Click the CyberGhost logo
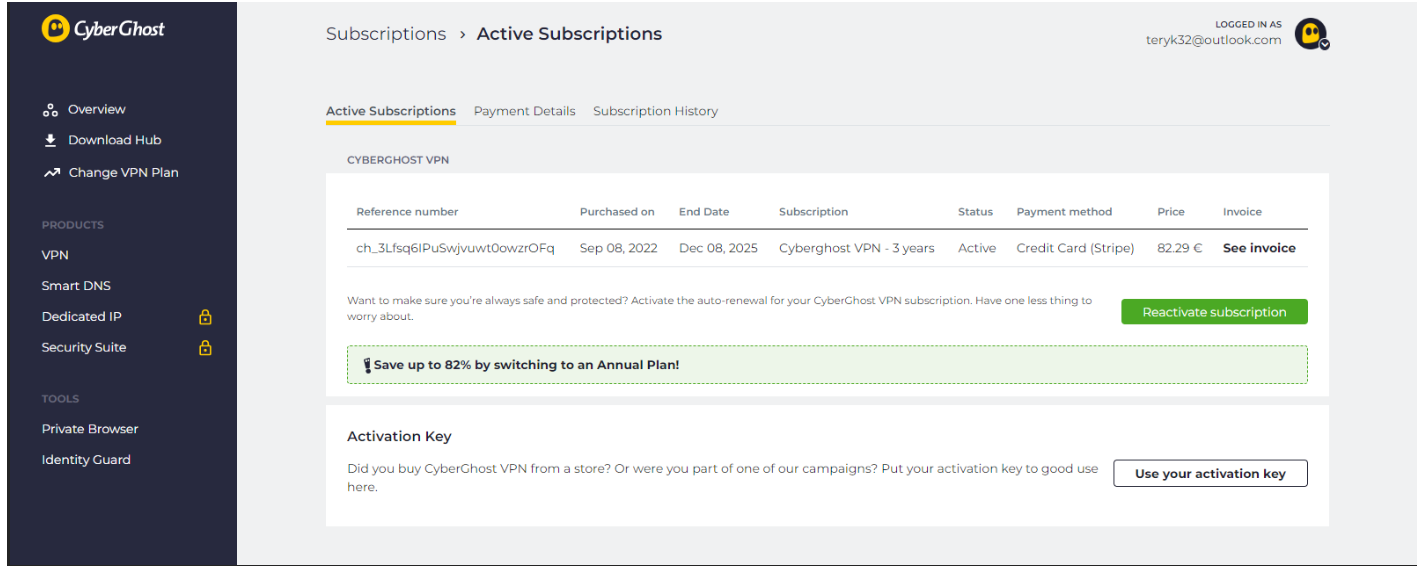This screenshot has width=1424, height=571. (x=103, y=29)
